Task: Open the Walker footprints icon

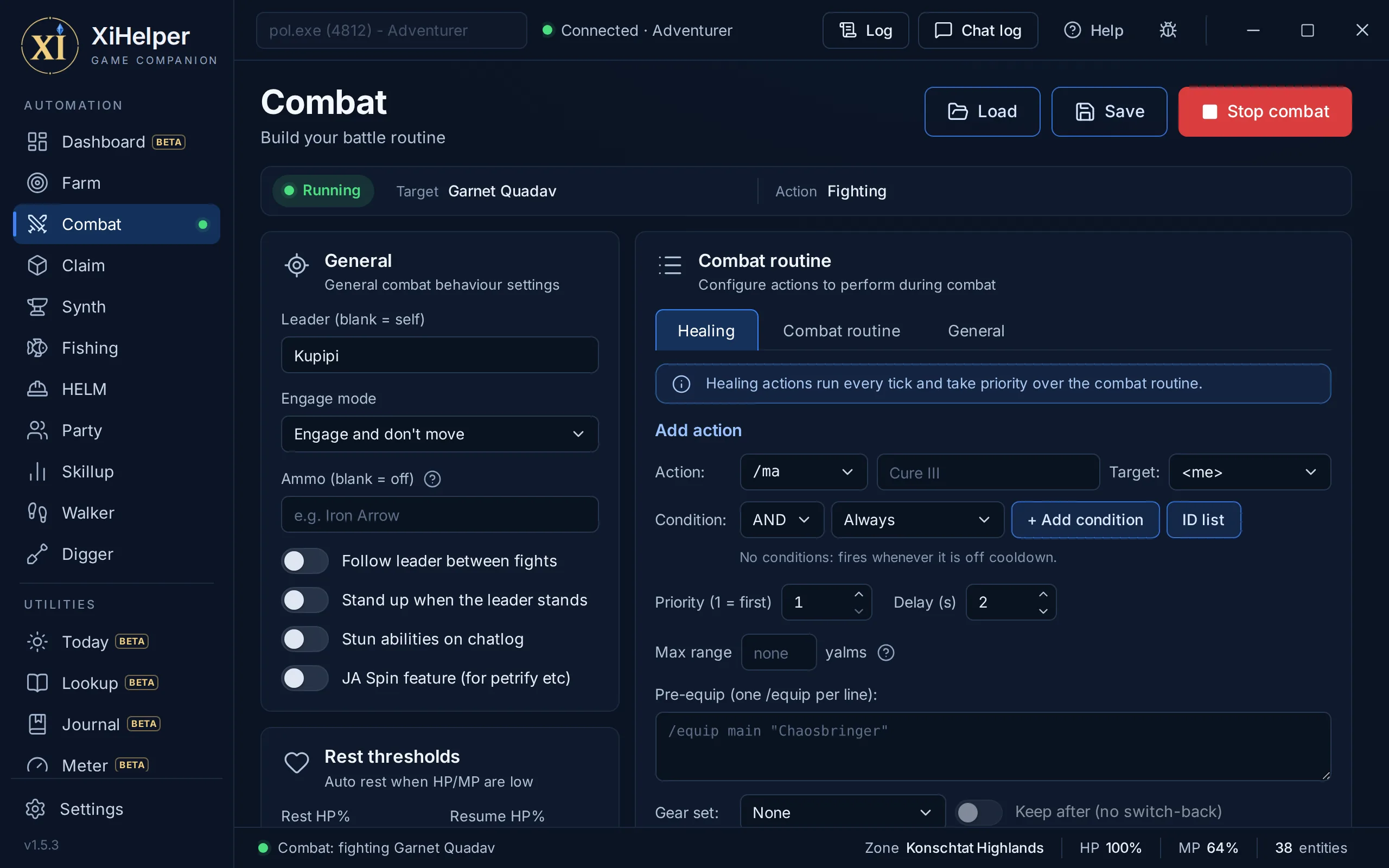Action: (37, 513)
